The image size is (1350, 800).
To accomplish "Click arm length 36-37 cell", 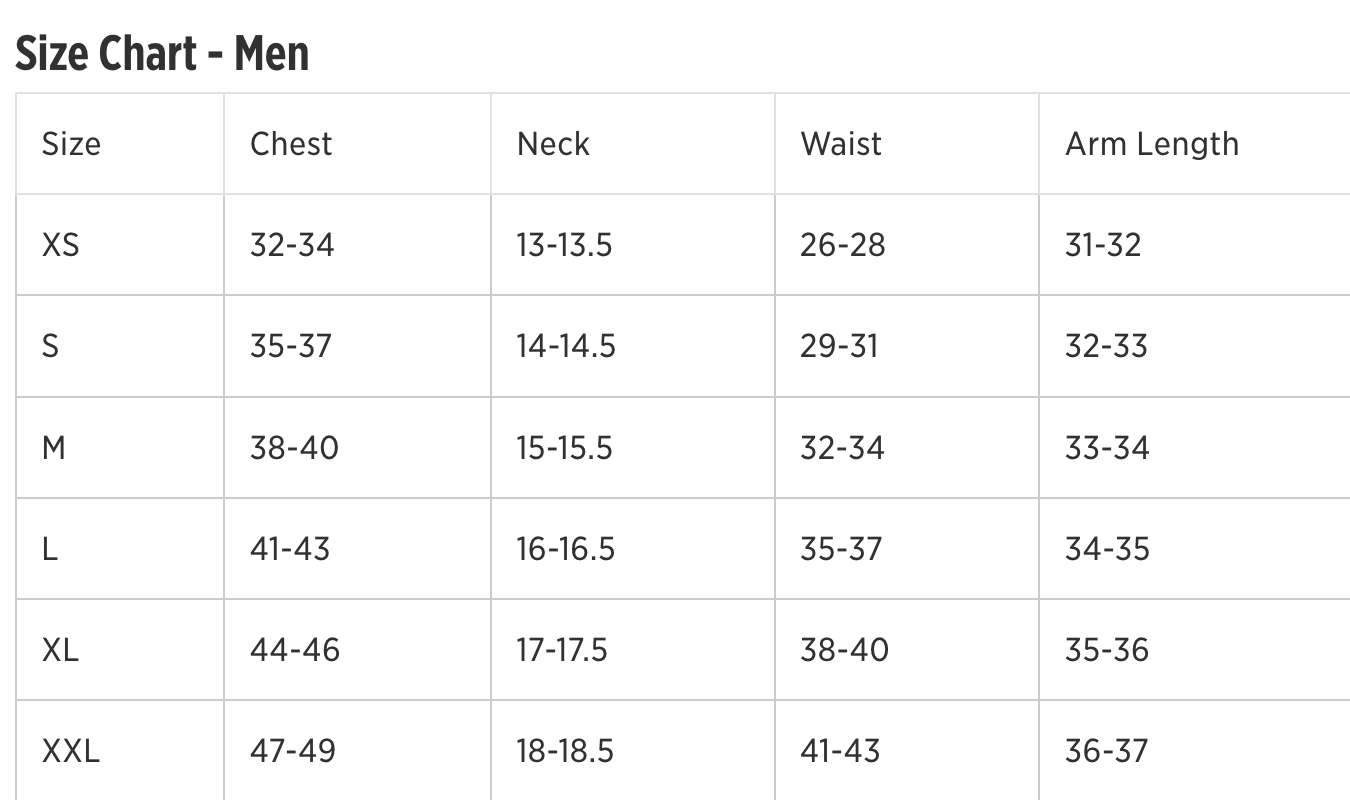I will pyautogui.click(x=1106, y=751).
